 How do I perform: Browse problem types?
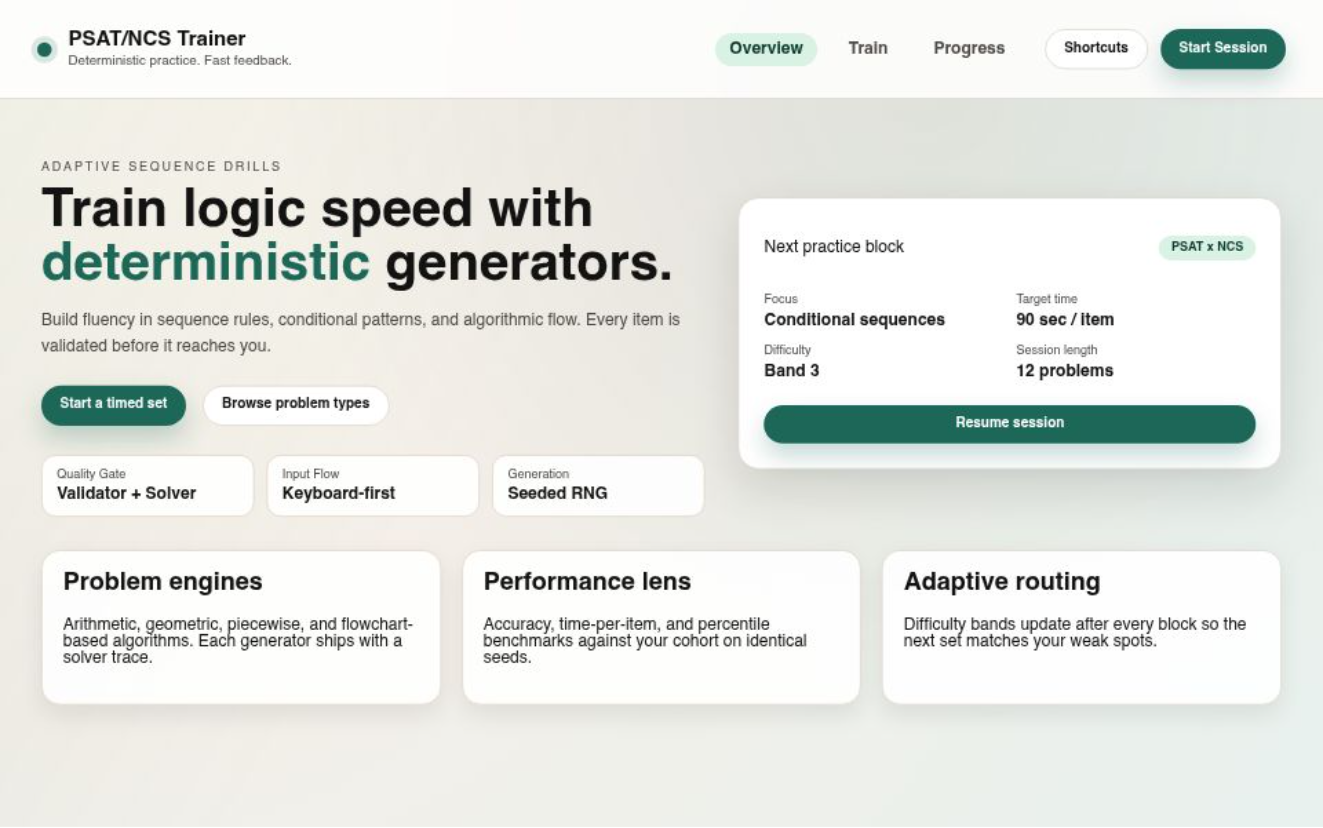[296, 405]
